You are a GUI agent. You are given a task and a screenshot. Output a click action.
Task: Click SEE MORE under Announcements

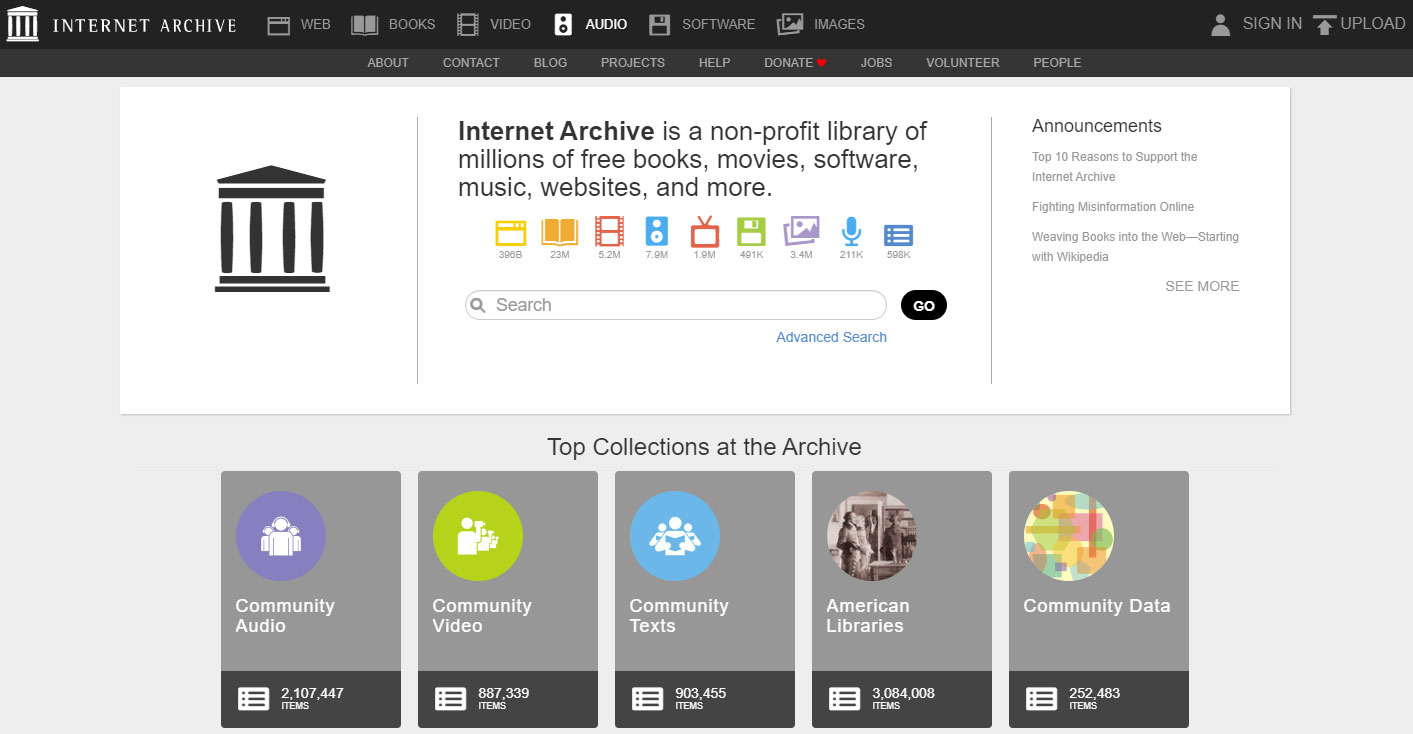coord(1202,286)
